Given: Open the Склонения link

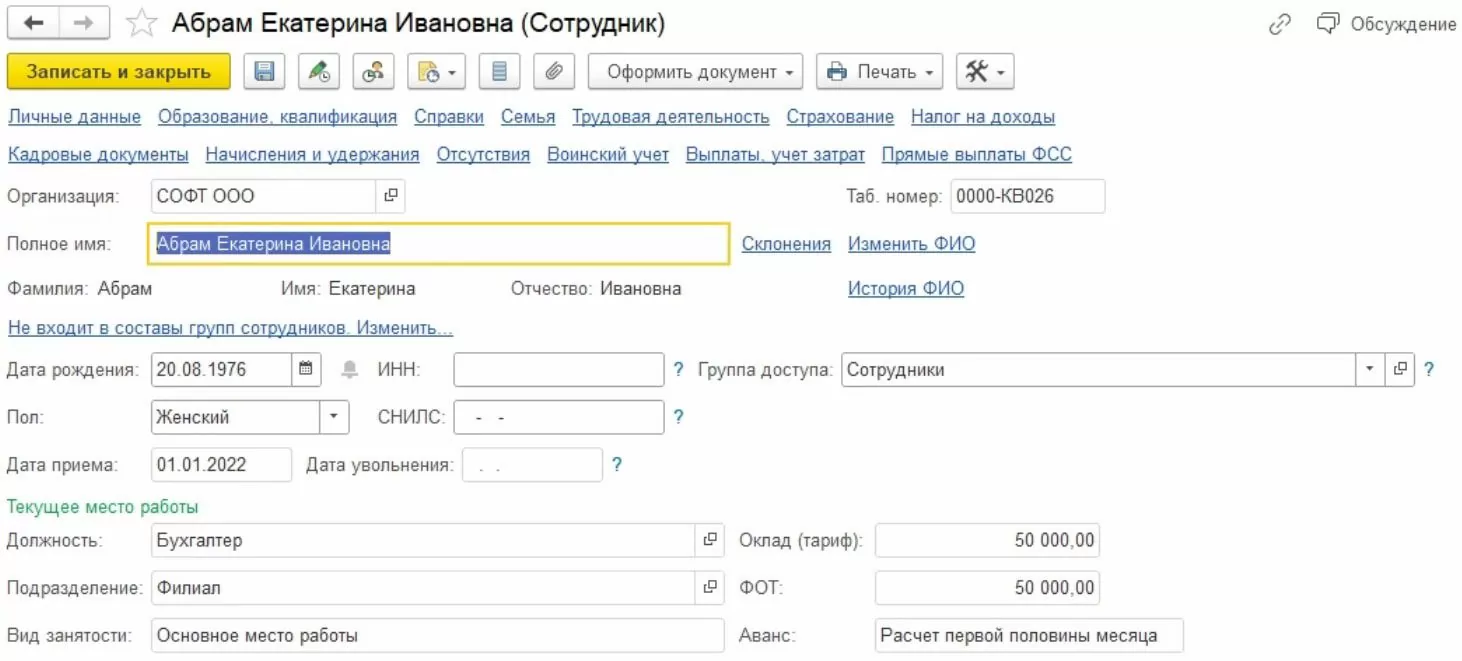Looking at the screenshot, I should point(786,244).
